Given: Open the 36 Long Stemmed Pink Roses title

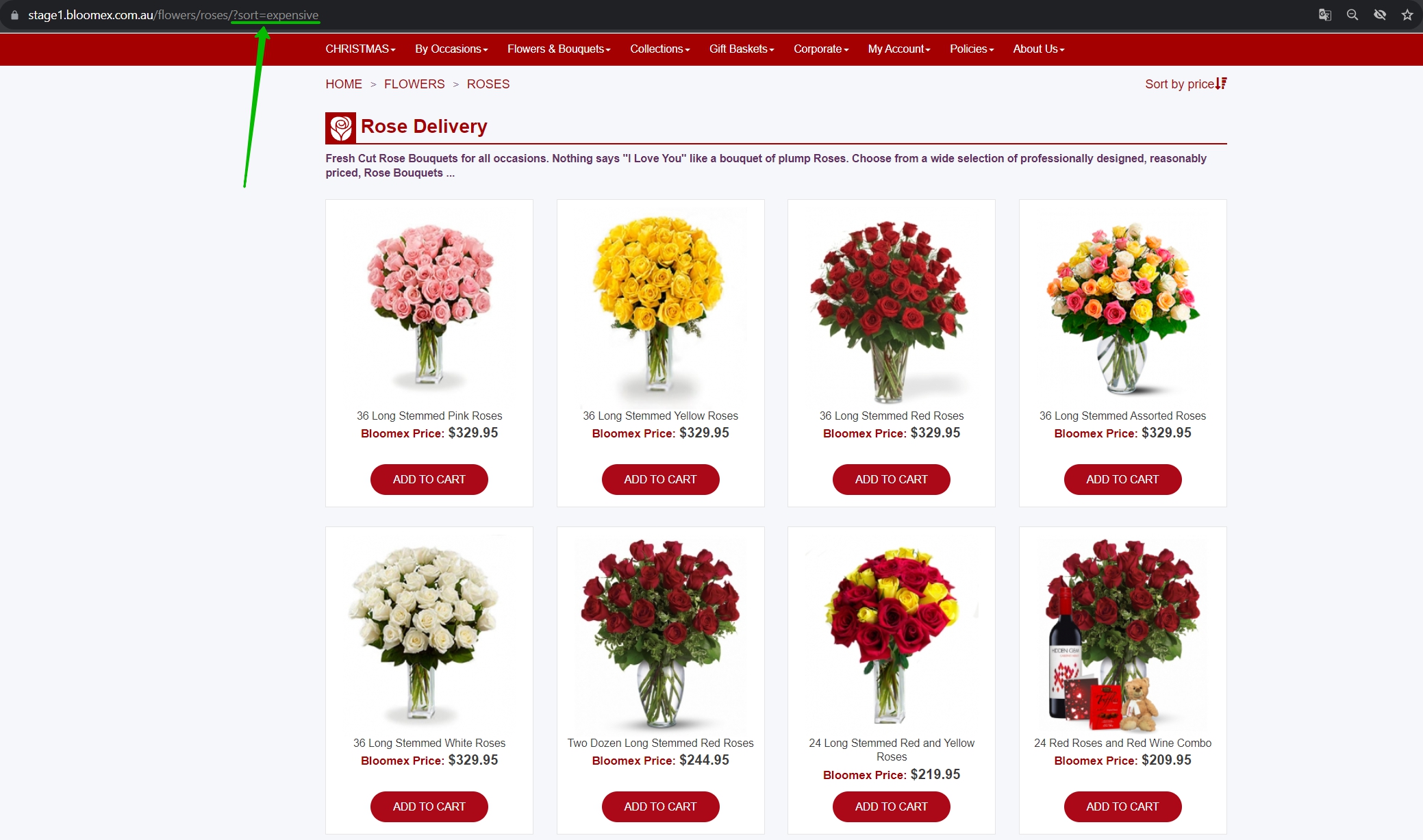Looking at the screenshot, I should pos(429,416).
